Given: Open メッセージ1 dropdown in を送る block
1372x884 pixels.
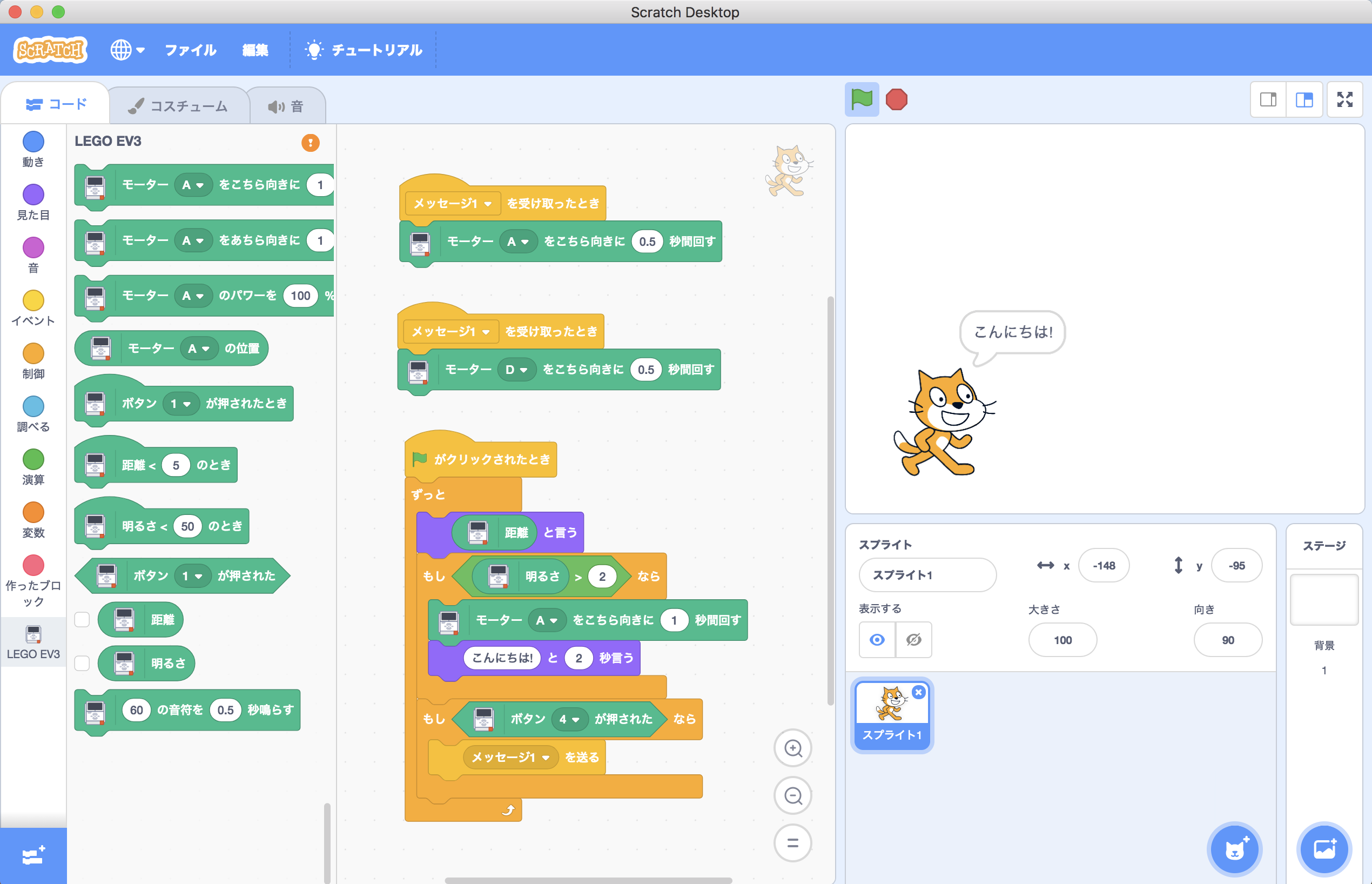Looking at the screenshot, I should coord(510,757).
